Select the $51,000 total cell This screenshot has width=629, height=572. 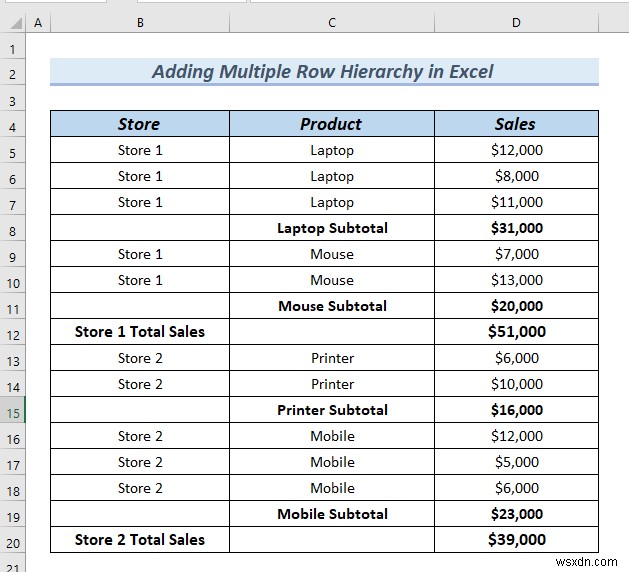click(516, 332)
